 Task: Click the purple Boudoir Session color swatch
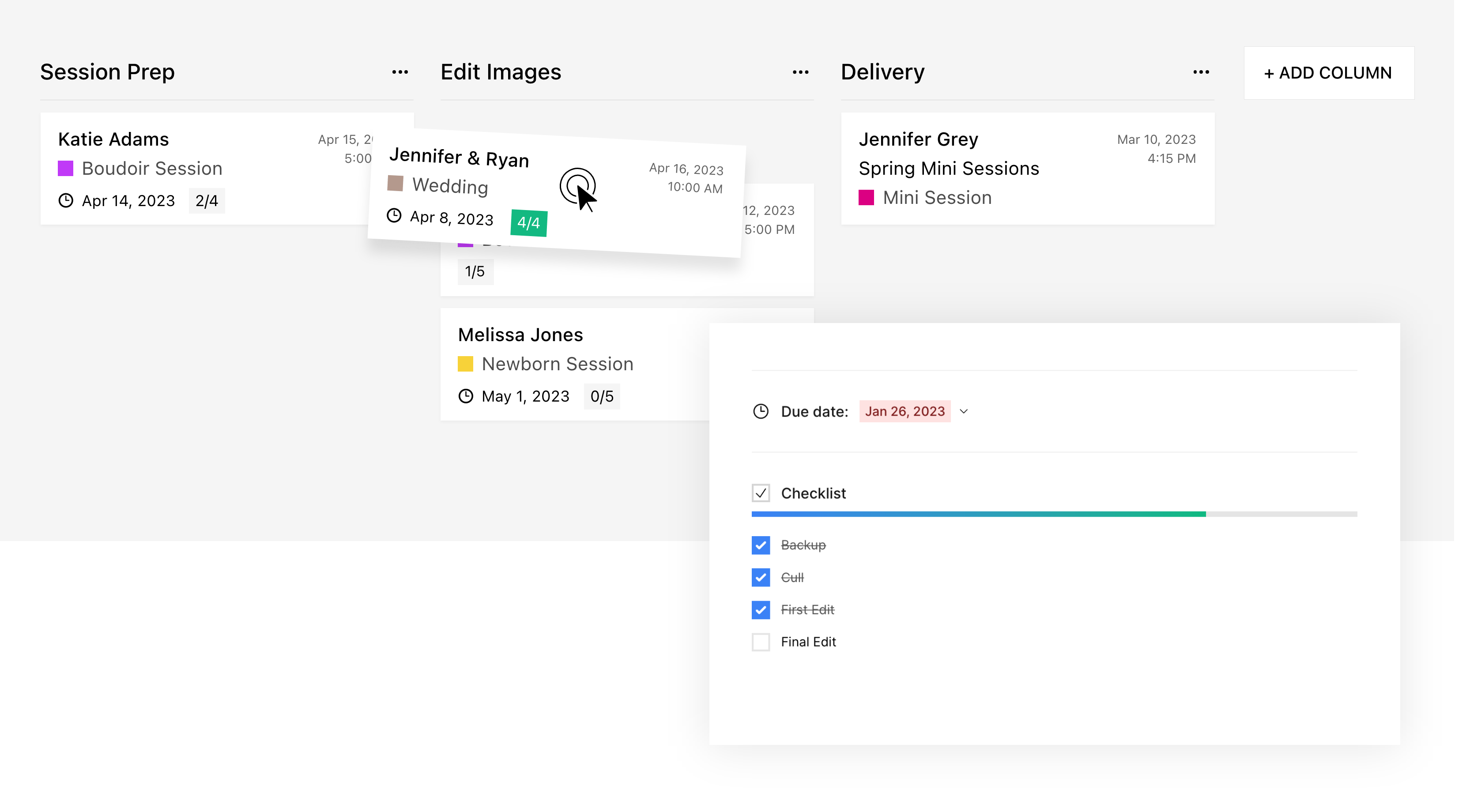click(66, 169)
